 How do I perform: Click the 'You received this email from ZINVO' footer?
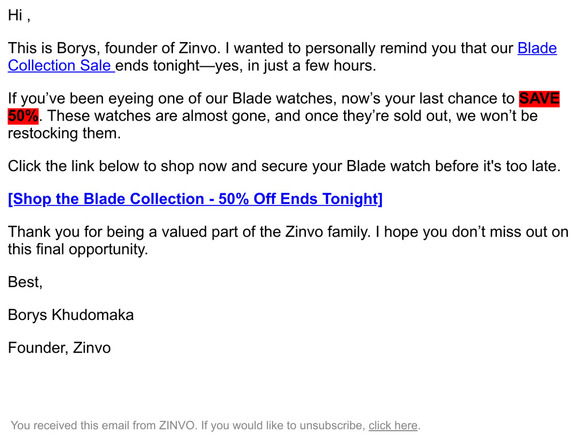coord(102,425)
